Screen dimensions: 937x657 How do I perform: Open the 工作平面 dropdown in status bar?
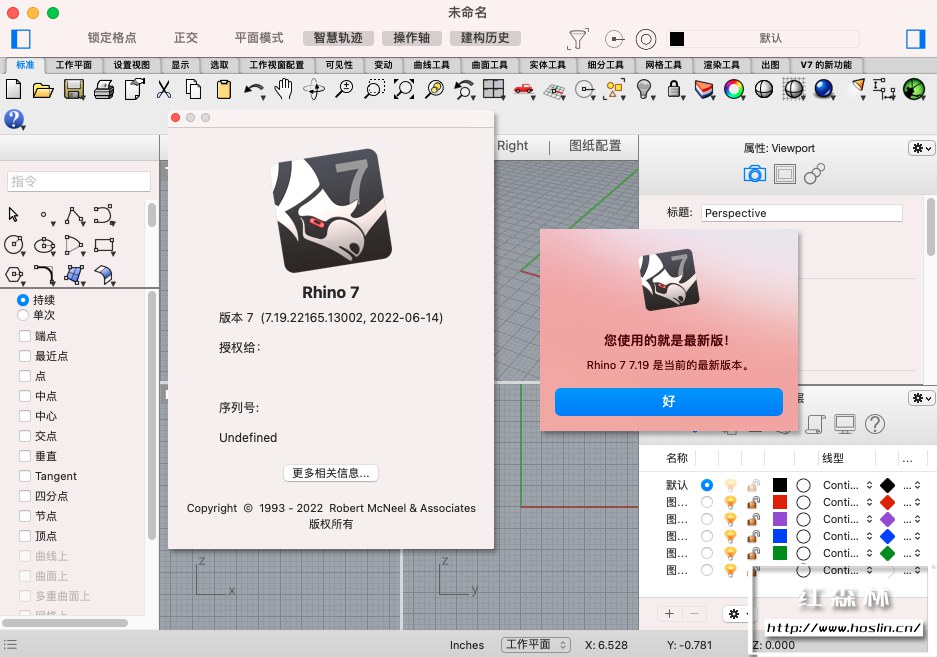point(536,644)
